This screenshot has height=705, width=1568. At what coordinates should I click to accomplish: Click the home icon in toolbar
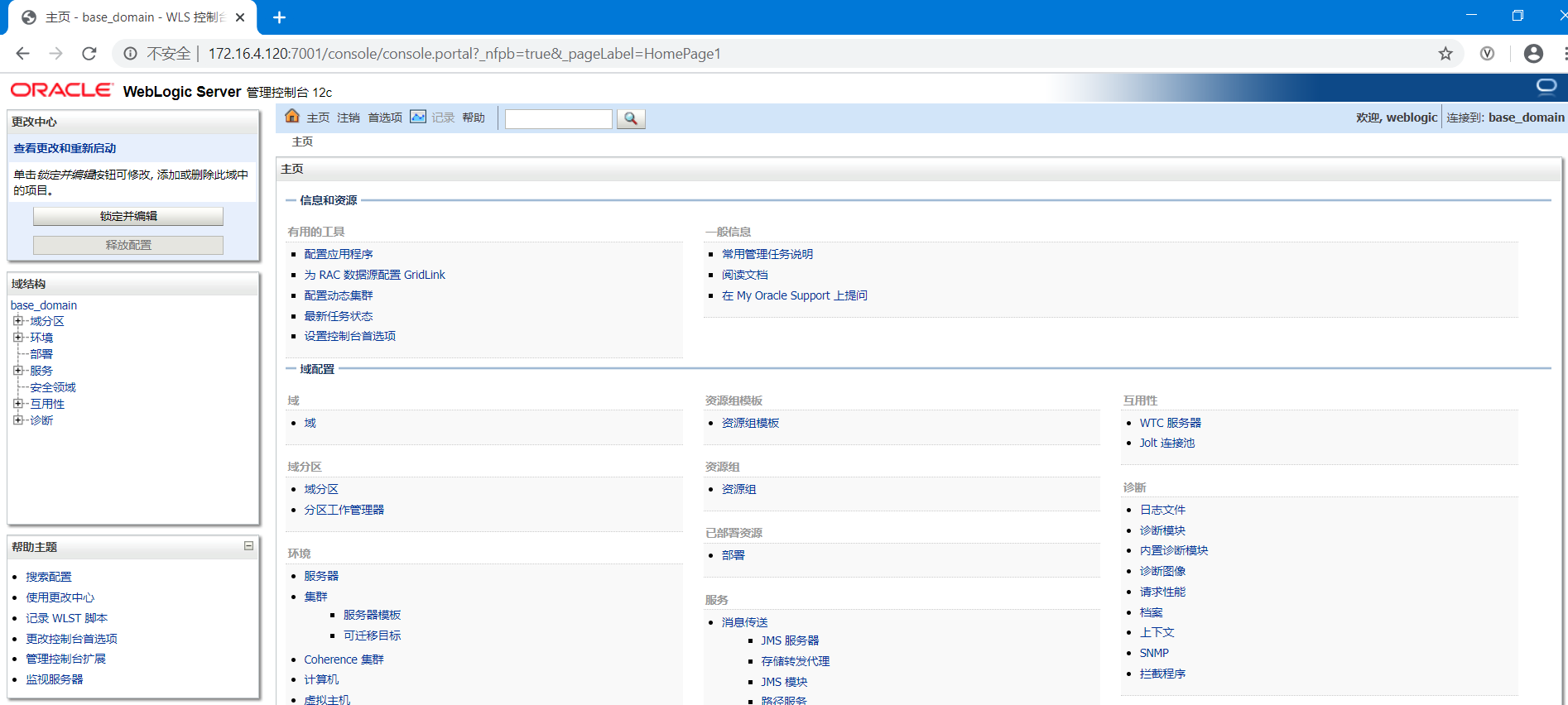[292, 117]
